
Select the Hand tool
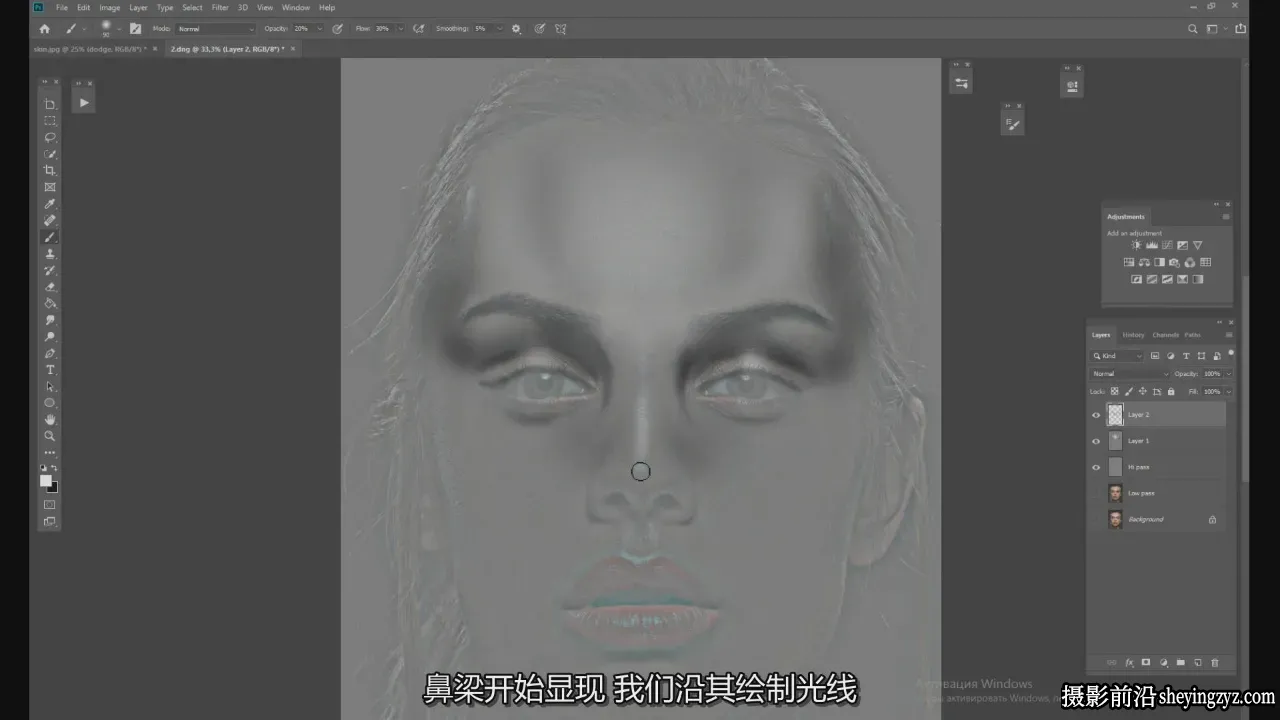pyautogui.click(x=50, y=420)
